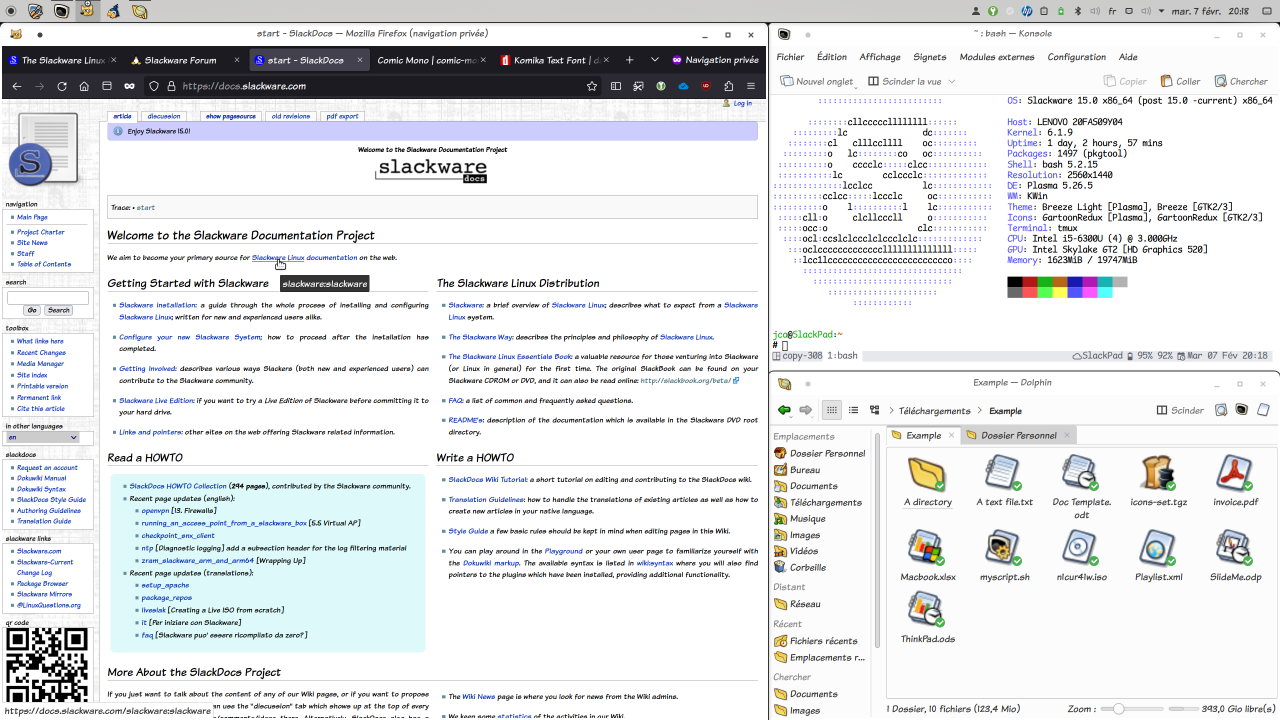Open the Firefox hamburger application menu

(x=750, y=86)
